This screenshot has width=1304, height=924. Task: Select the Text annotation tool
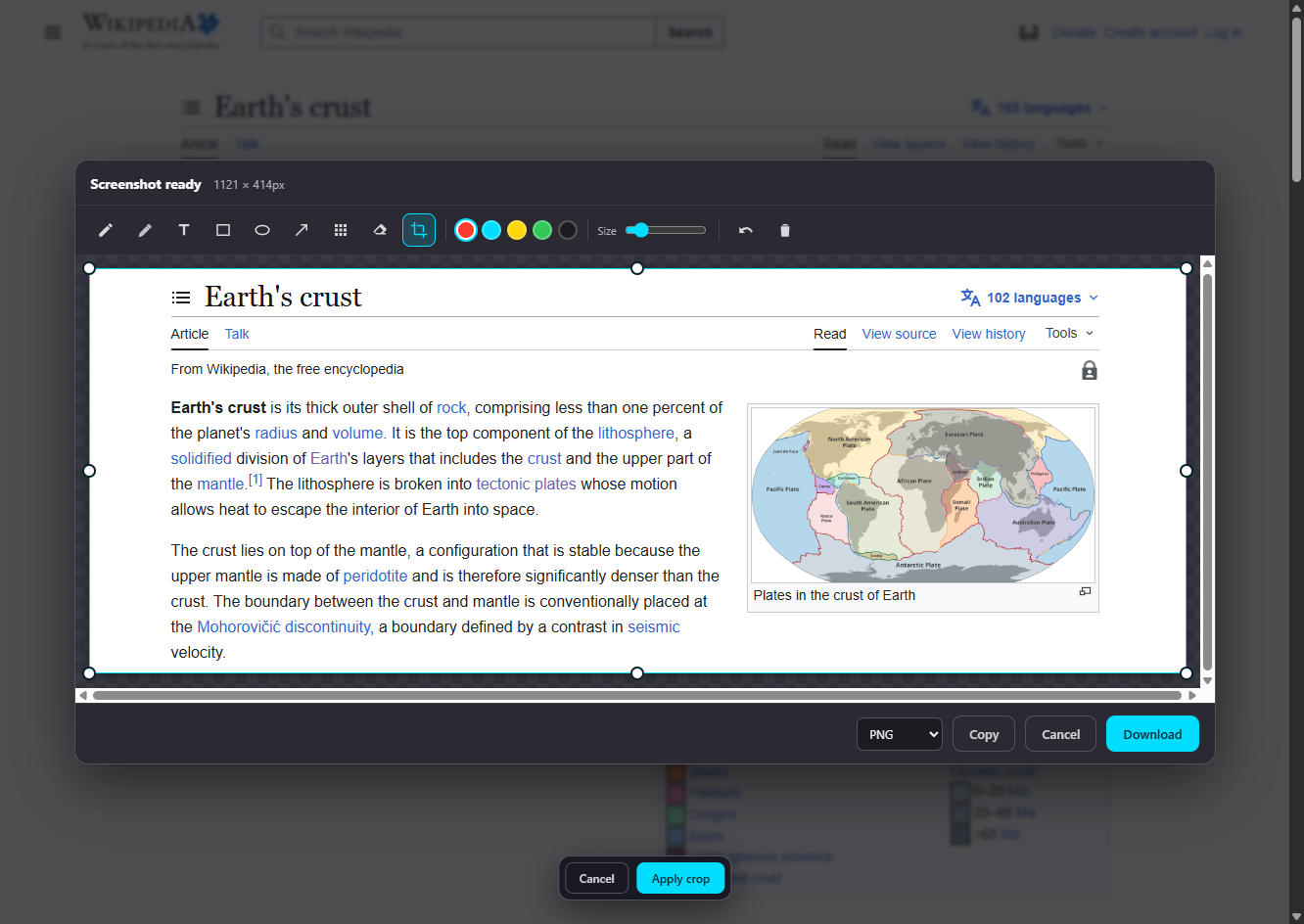pos(184,230)
